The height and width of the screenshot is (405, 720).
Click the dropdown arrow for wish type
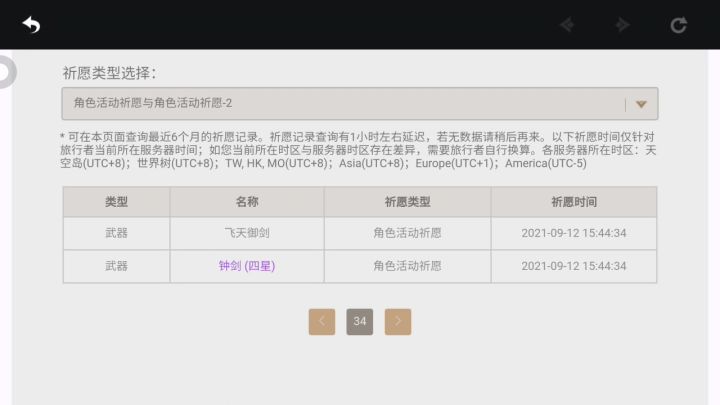point(641,104)
